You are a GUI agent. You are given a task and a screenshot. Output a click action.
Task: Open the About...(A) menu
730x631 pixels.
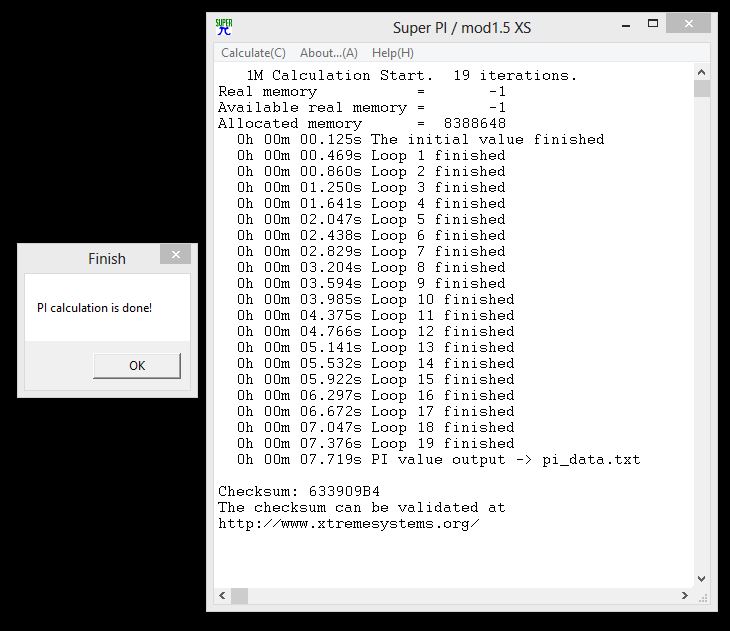pyautogui.click(x=328, y=53)
